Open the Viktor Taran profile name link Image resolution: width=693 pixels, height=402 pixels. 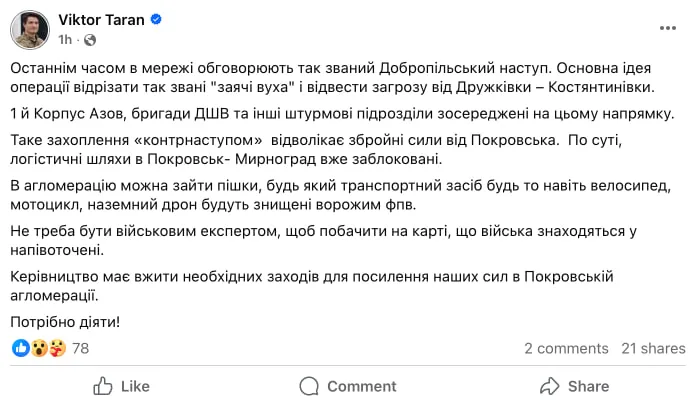point(103,20)
